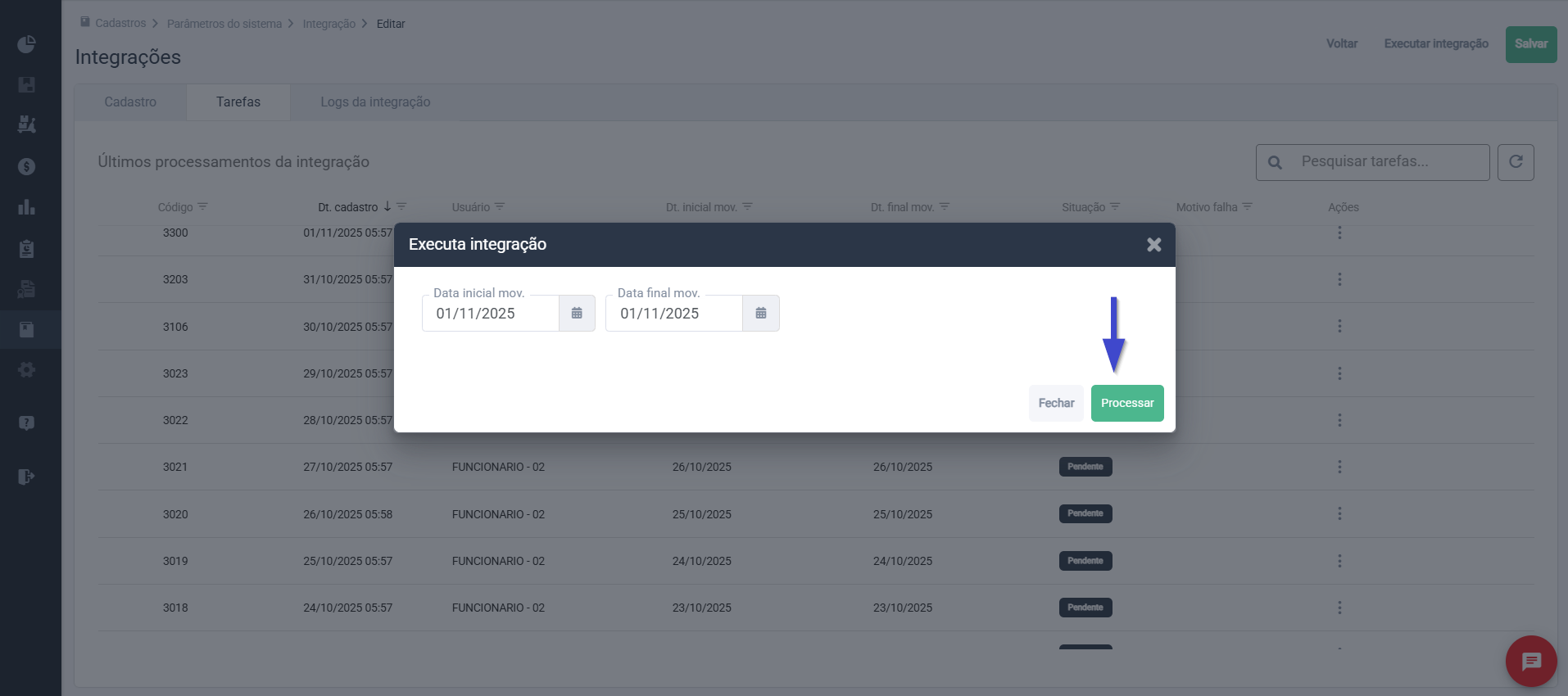Open the hand truck boxes sidebar icon
This screenshot has height=696, width=1568.
(x=26, y=124)
